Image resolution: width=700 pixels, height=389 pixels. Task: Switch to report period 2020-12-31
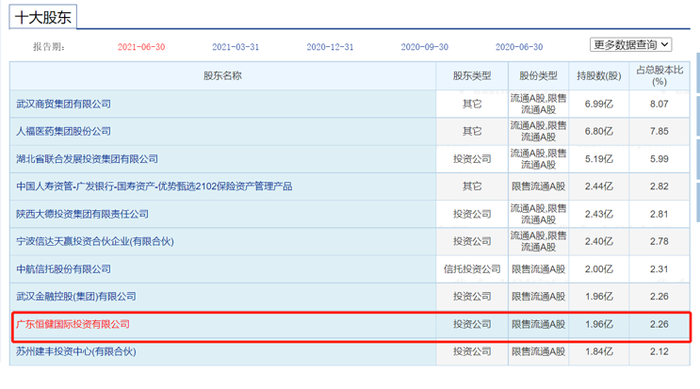(330, 47)
